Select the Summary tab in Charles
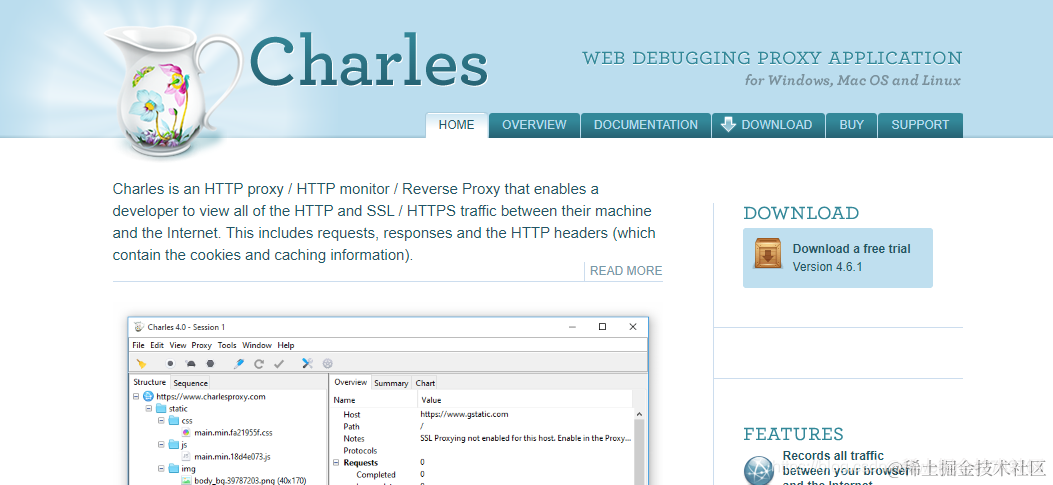 (x=391, y=383)
